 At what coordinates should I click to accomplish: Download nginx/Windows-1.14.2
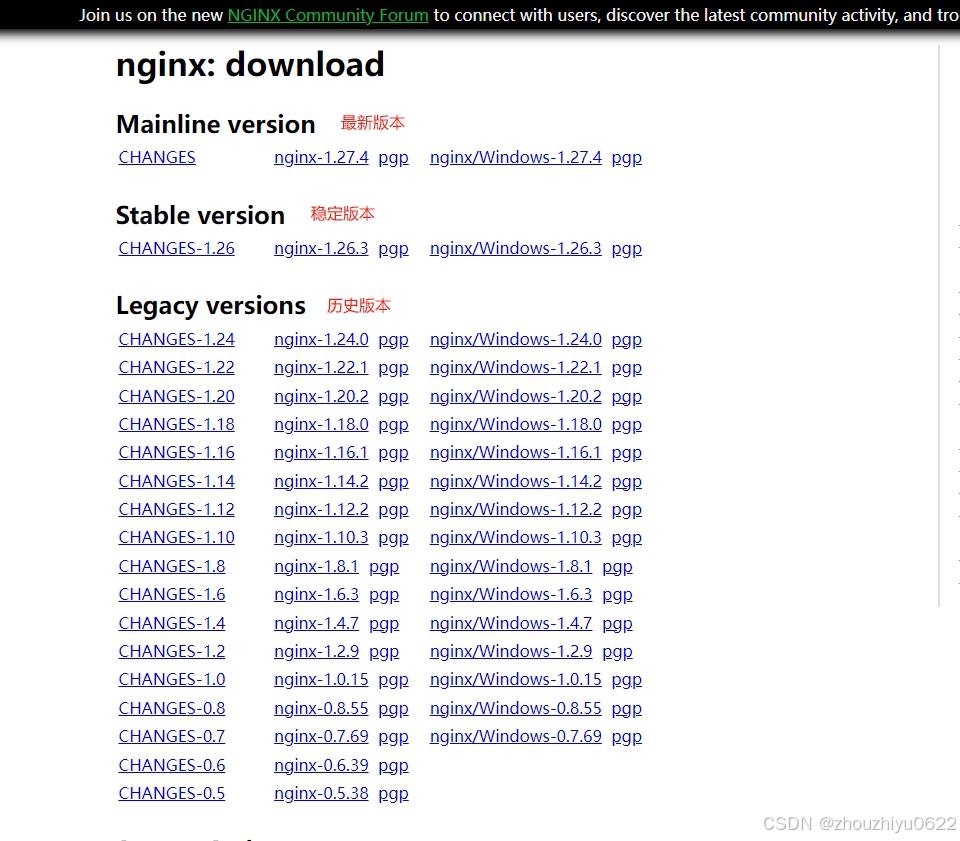516,481
